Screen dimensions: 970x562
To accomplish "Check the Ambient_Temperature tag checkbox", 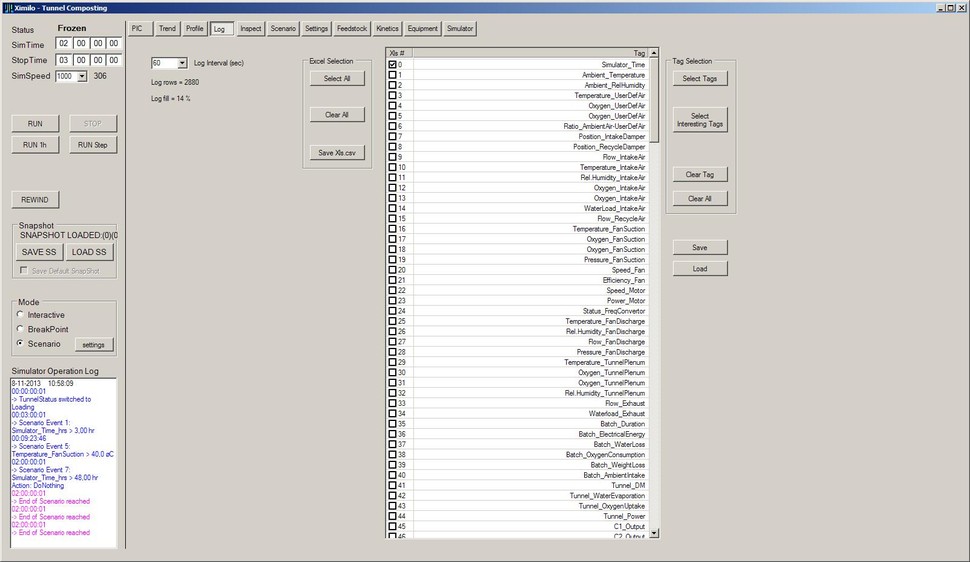I will pos(393,75).
